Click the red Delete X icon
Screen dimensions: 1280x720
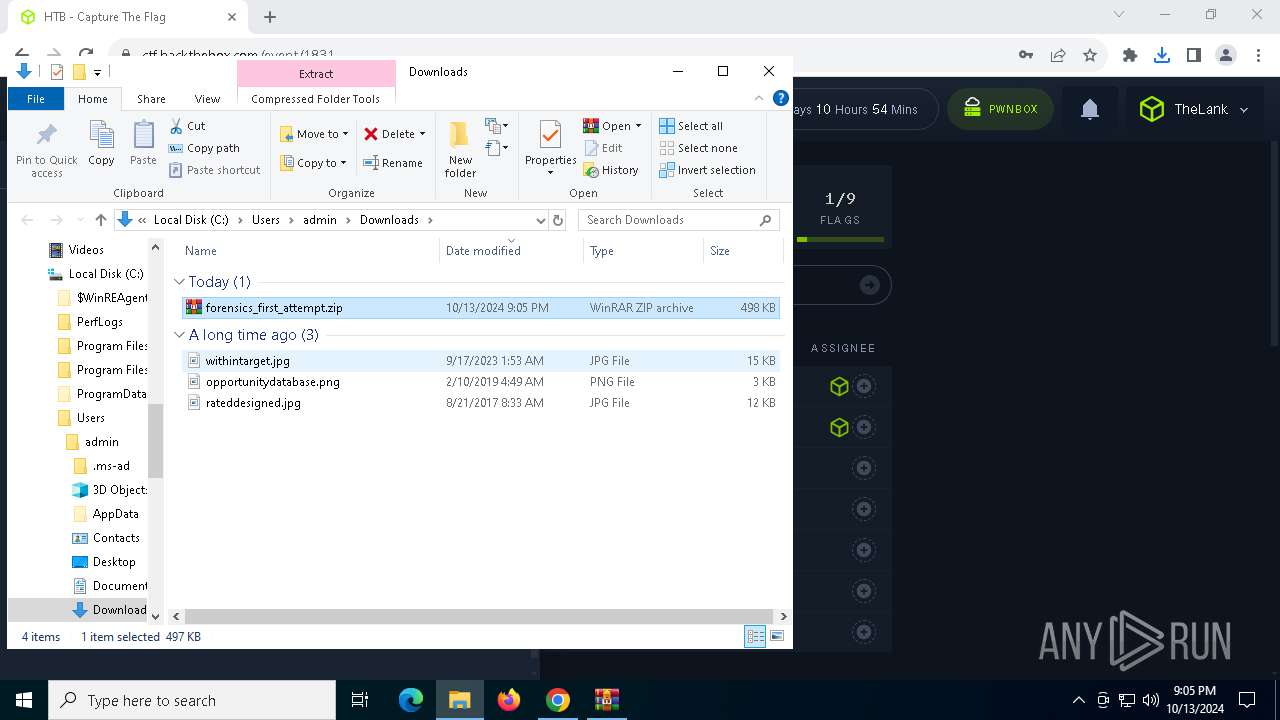371,134
